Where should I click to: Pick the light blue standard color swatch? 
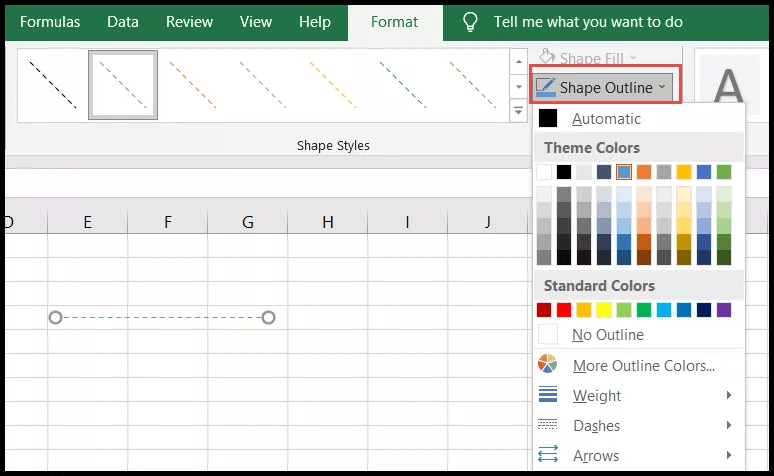[x=664, y=310]
